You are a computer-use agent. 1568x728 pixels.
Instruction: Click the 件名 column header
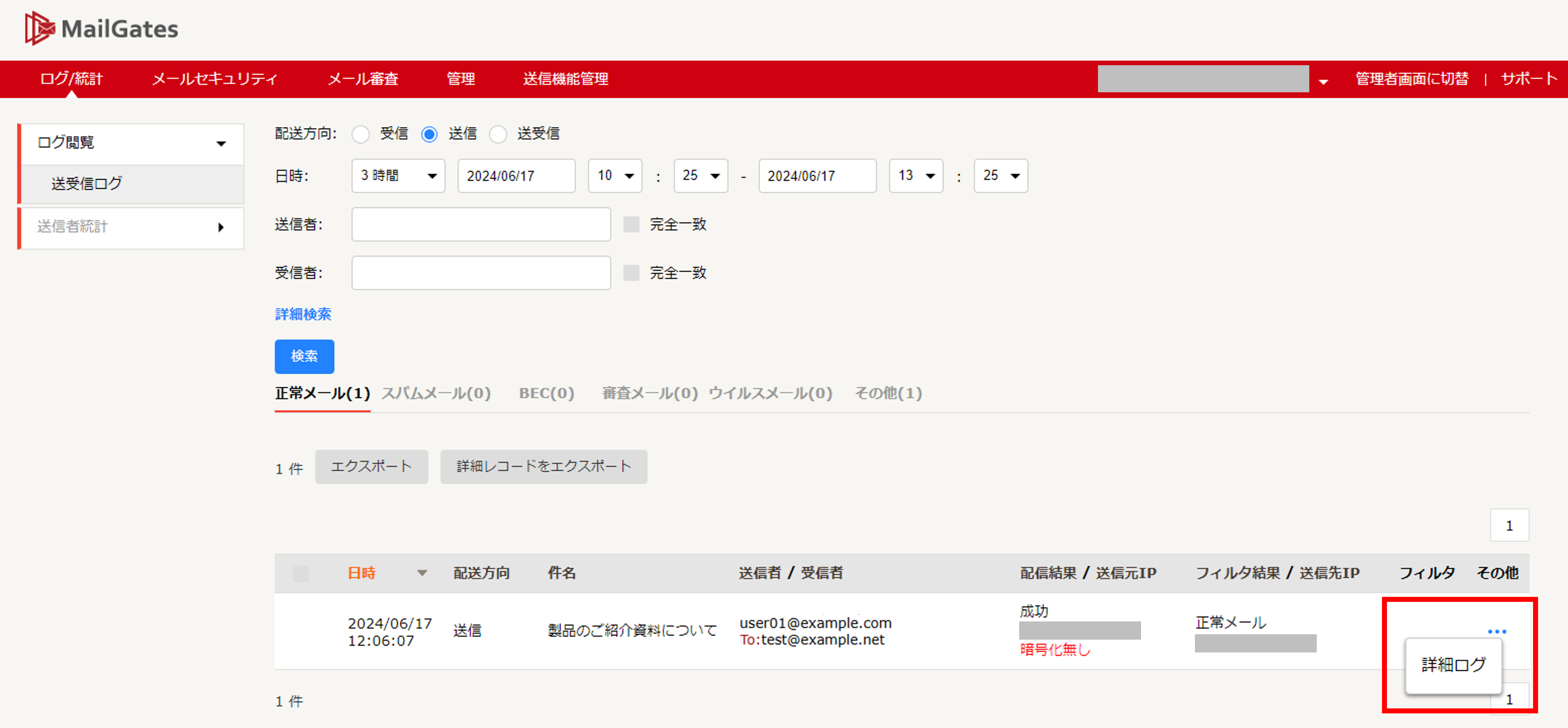[x=561, y=573]
